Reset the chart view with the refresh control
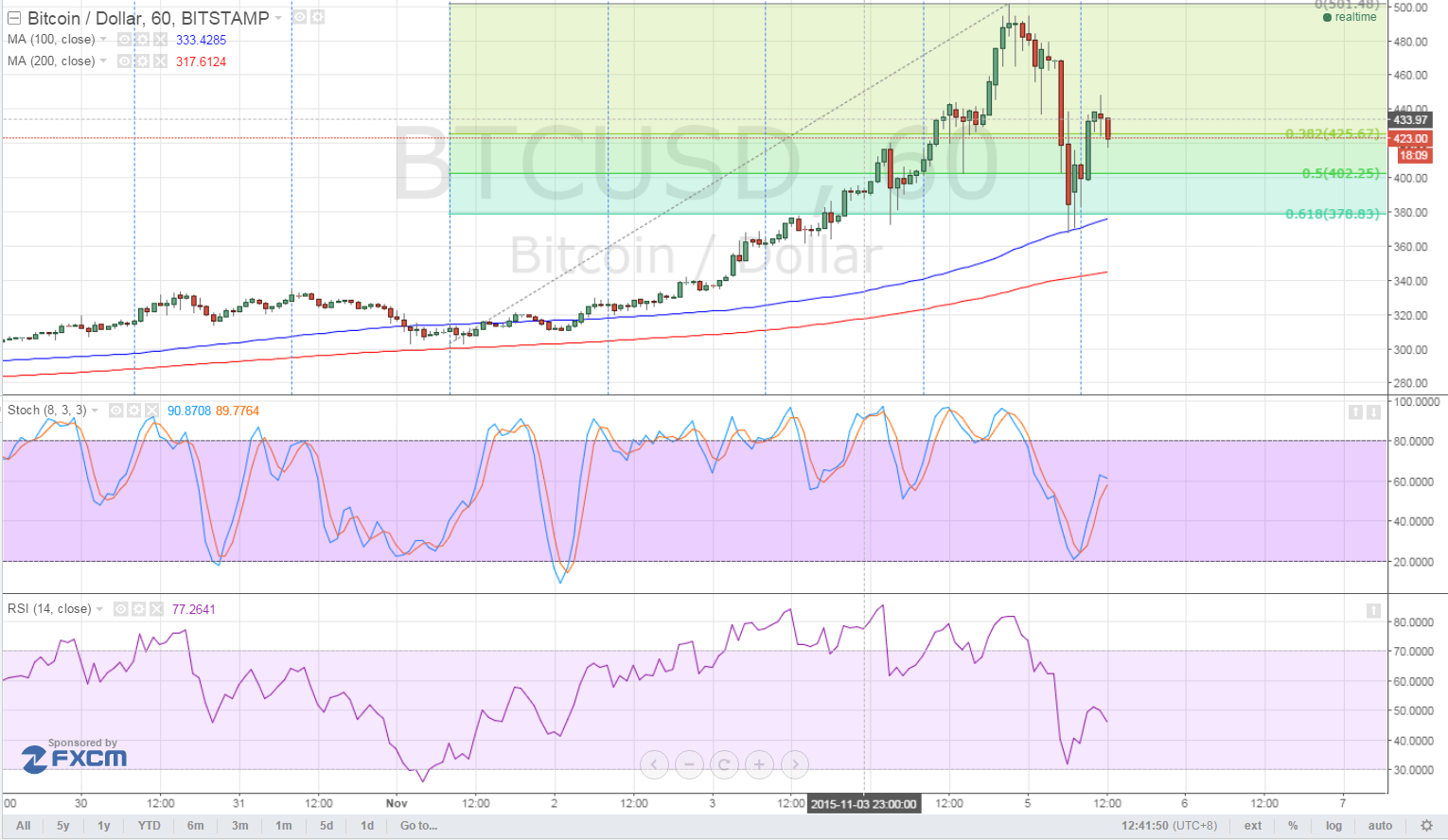Viewport: 1448px width, 840px height. pyautogui.click(x=724, y=764)
